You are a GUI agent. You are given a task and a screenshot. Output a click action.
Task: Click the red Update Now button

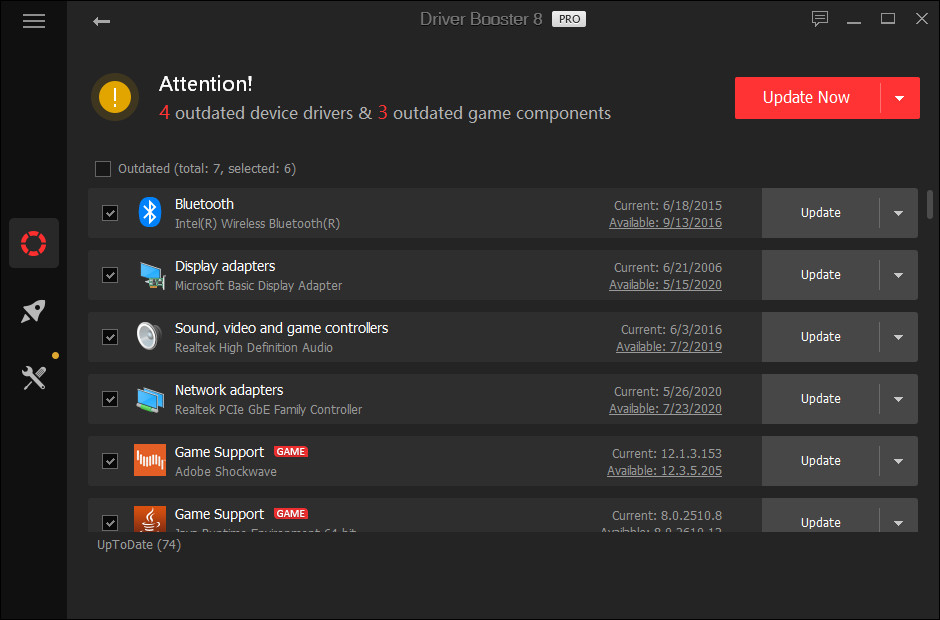(807, 98)
